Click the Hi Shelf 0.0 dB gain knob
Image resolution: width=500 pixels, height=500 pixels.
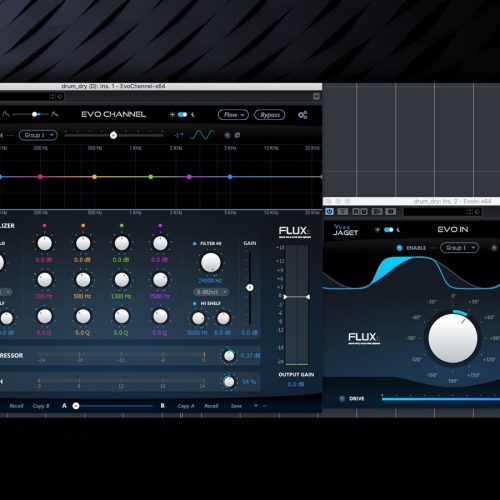[x=223, y=318]
